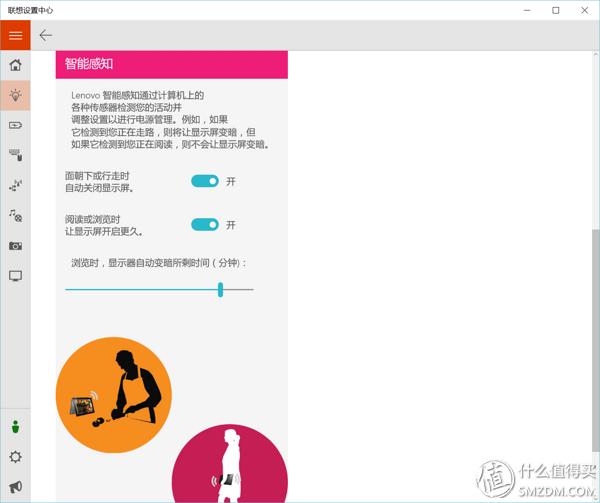
Task: Click the slider track right of the thumb
Action: [238, 290]
